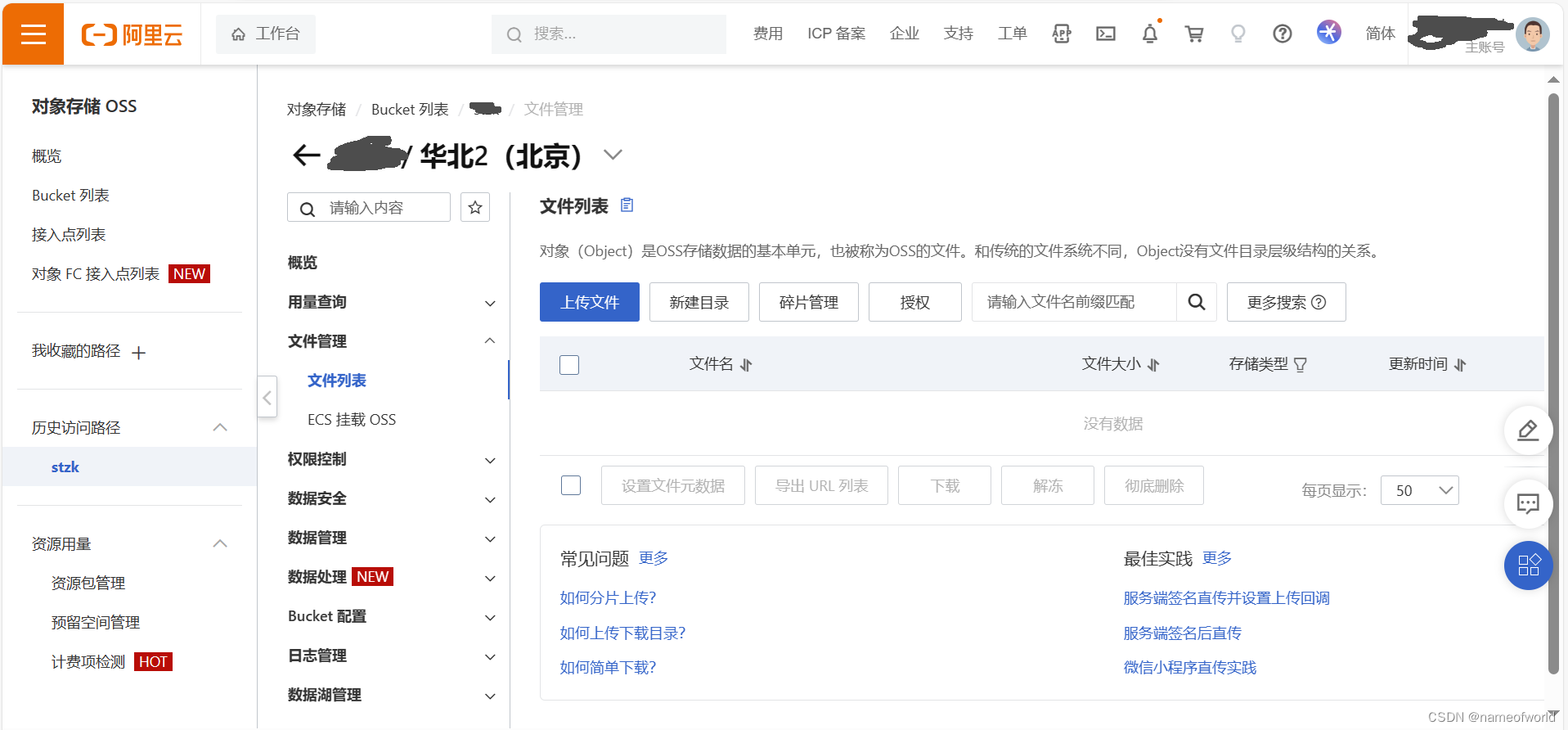
Task: Open the APP download icon
Action: point(1062,34)
